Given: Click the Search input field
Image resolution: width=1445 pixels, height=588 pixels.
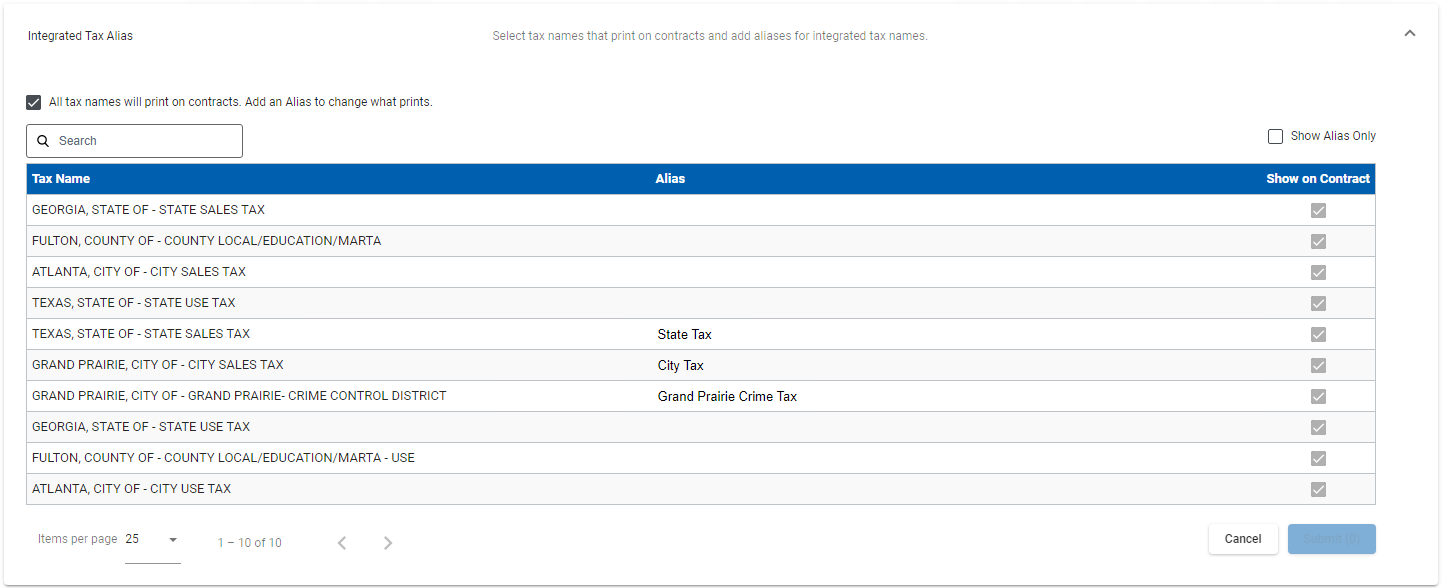Looking at the screenshot, I should (x=145, y=141).
